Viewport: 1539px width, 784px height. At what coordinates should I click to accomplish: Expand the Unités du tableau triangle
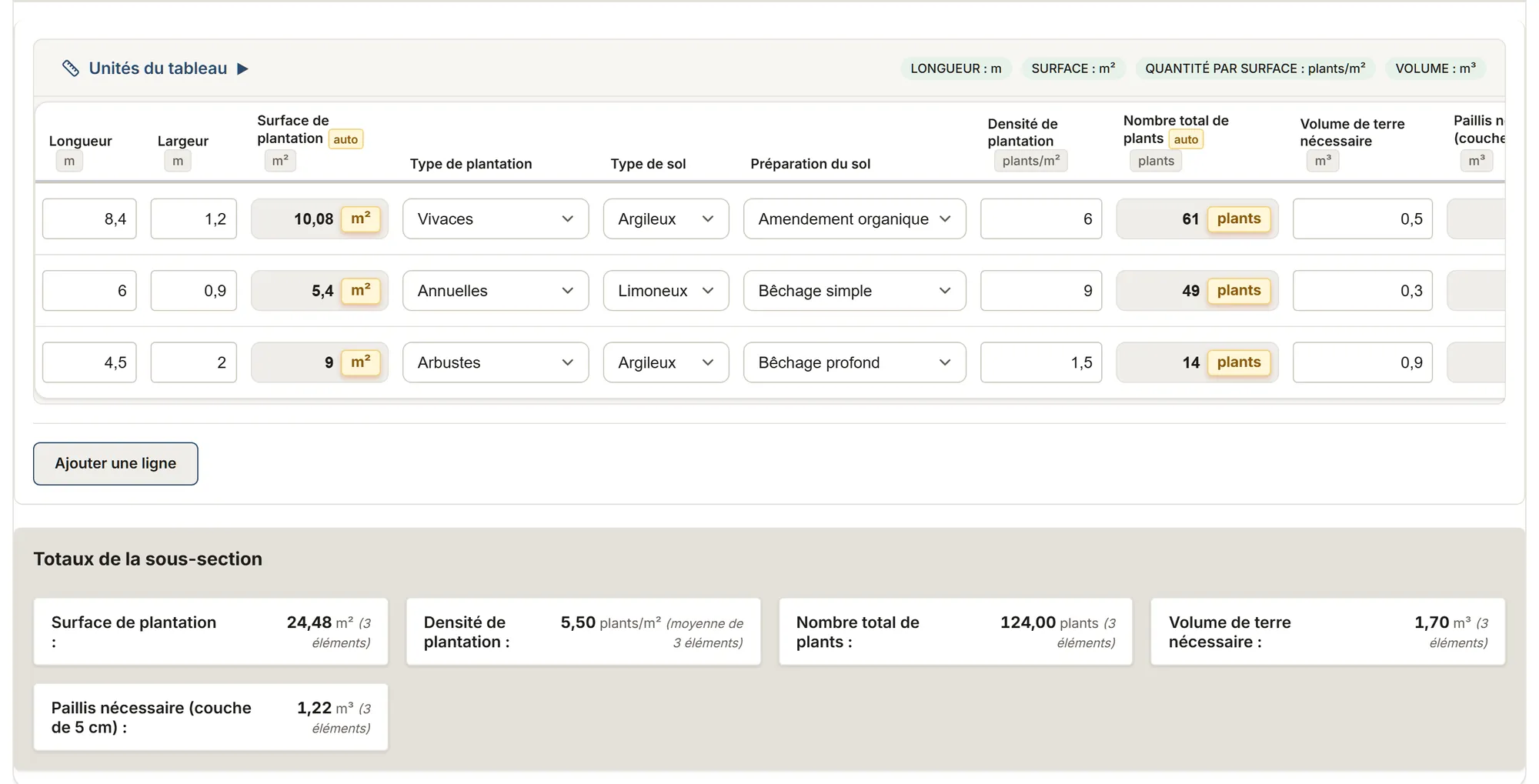point(242,69)
